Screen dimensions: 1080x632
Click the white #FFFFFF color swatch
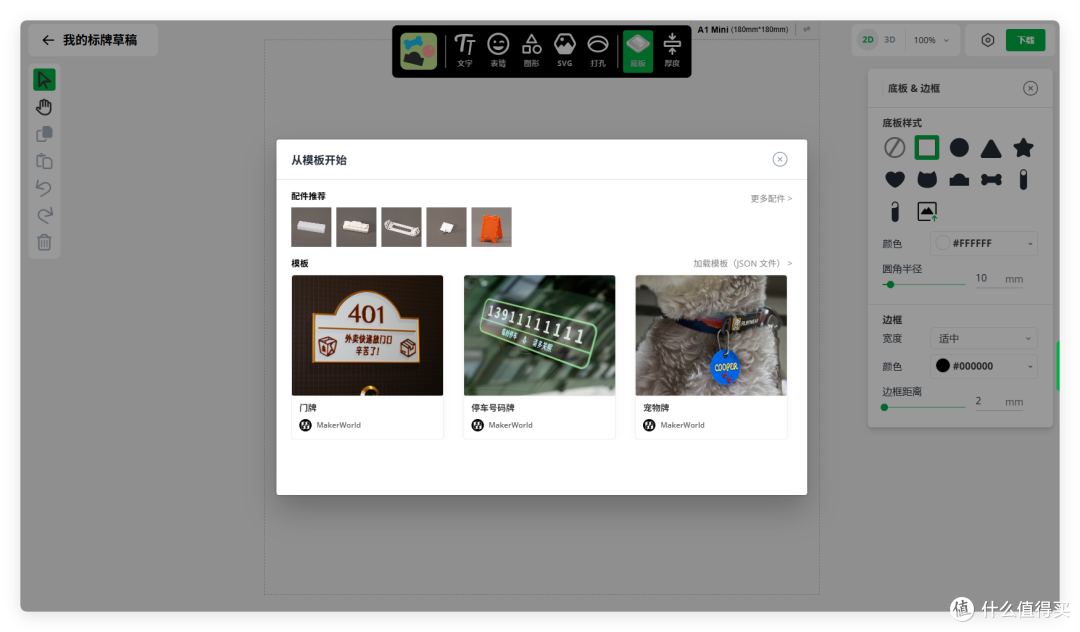click(942, 243)
